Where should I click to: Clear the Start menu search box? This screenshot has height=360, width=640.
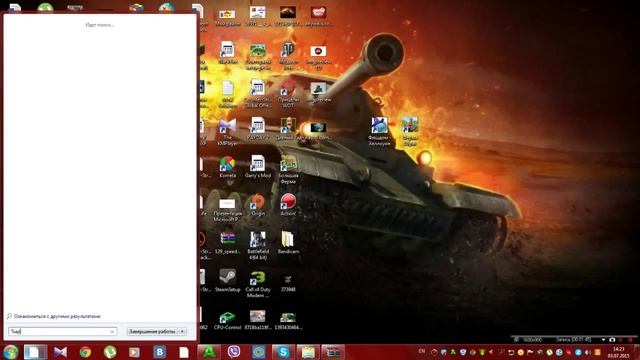tap(112, 331)
